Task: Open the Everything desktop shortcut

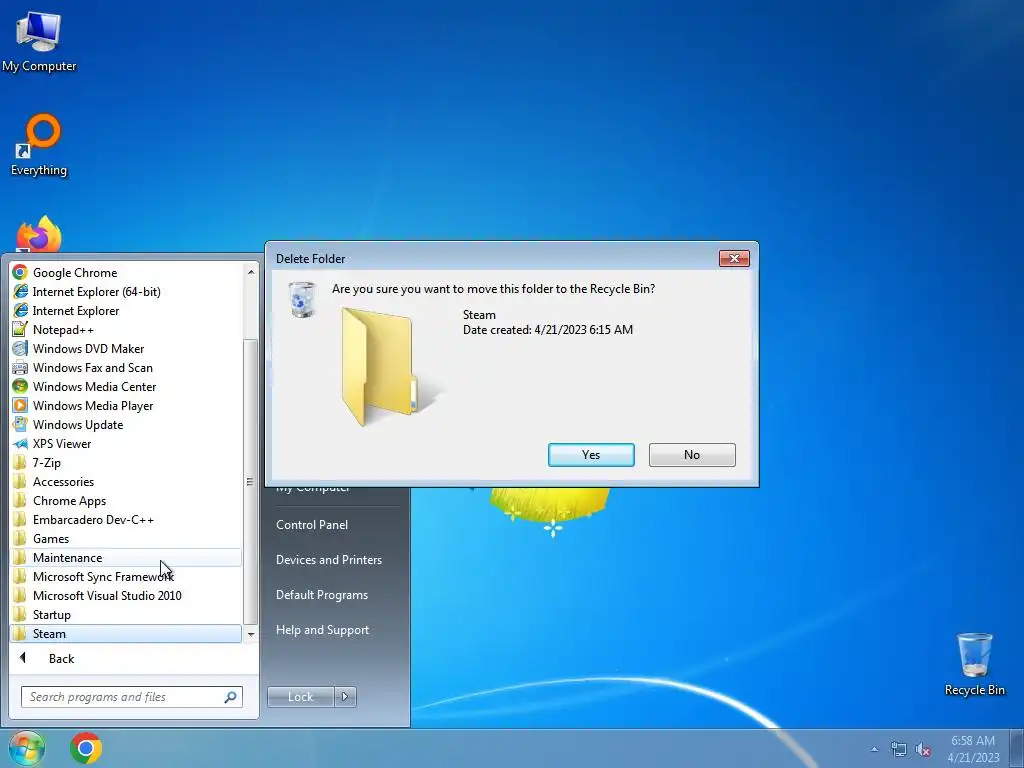Action: pyautogui.click(x=39, y=145)
